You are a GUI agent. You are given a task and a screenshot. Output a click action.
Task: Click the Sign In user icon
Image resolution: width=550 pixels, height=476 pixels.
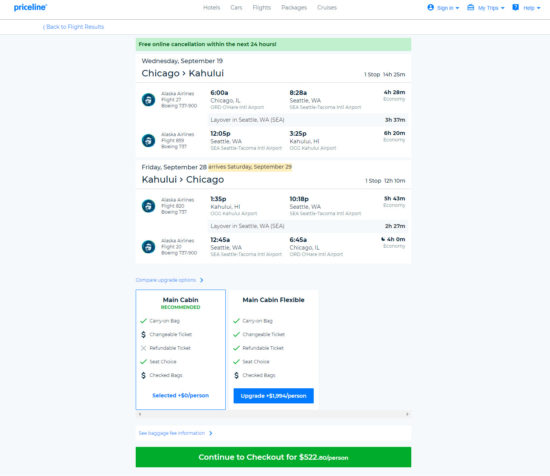coord(430,7)
